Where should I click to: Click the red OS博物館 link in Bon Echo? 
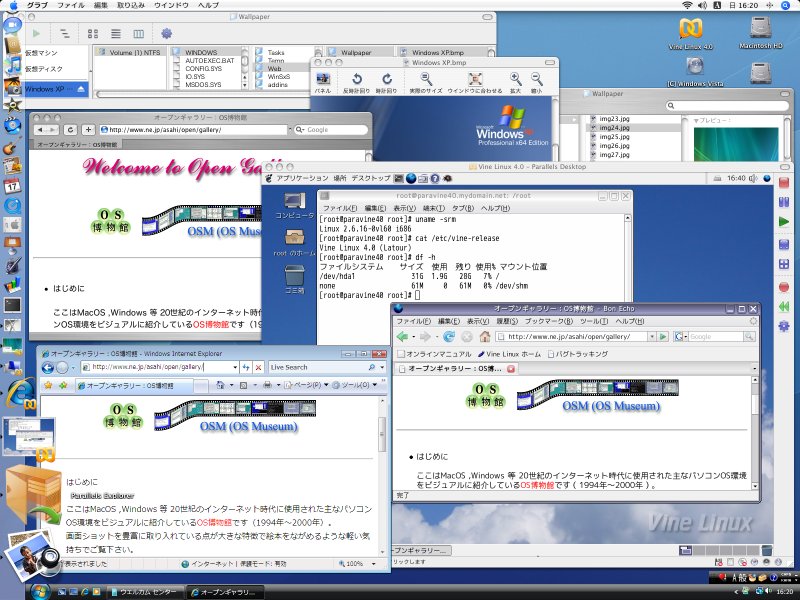[537, 485]
